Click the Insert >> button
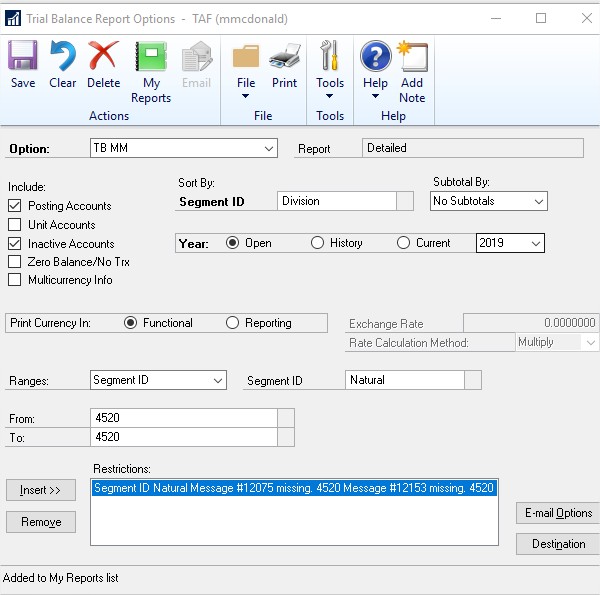This screenshot has height=595, width=600. point(41,490)
